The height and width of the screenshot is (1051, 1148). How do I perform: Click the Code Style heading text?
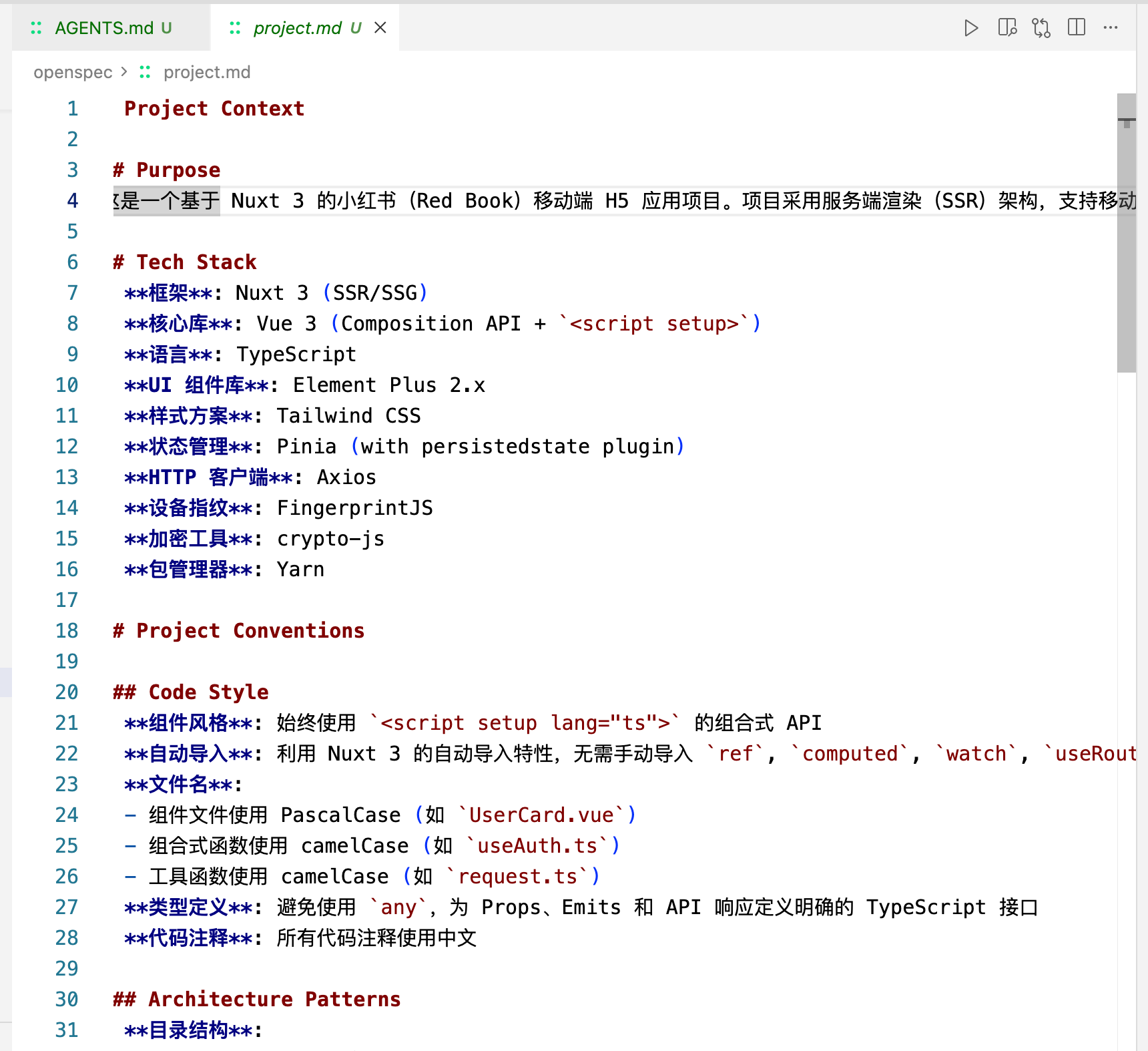(208, 692)
